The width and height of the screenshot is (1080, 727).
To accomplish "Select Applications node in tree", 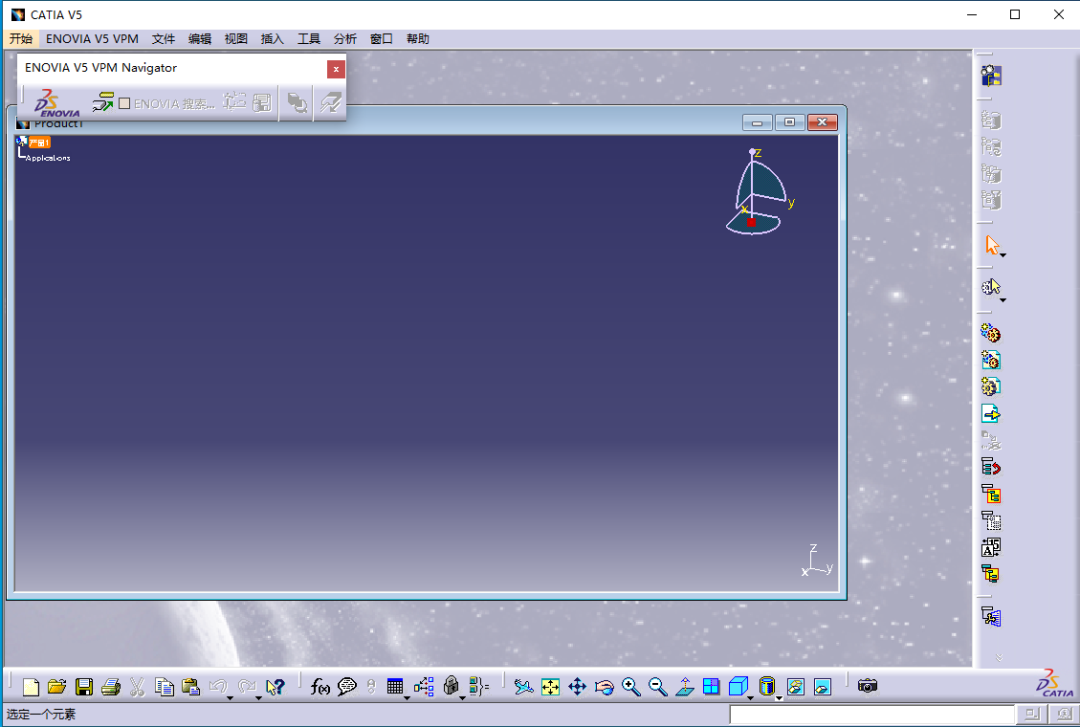I will (48, 158).
